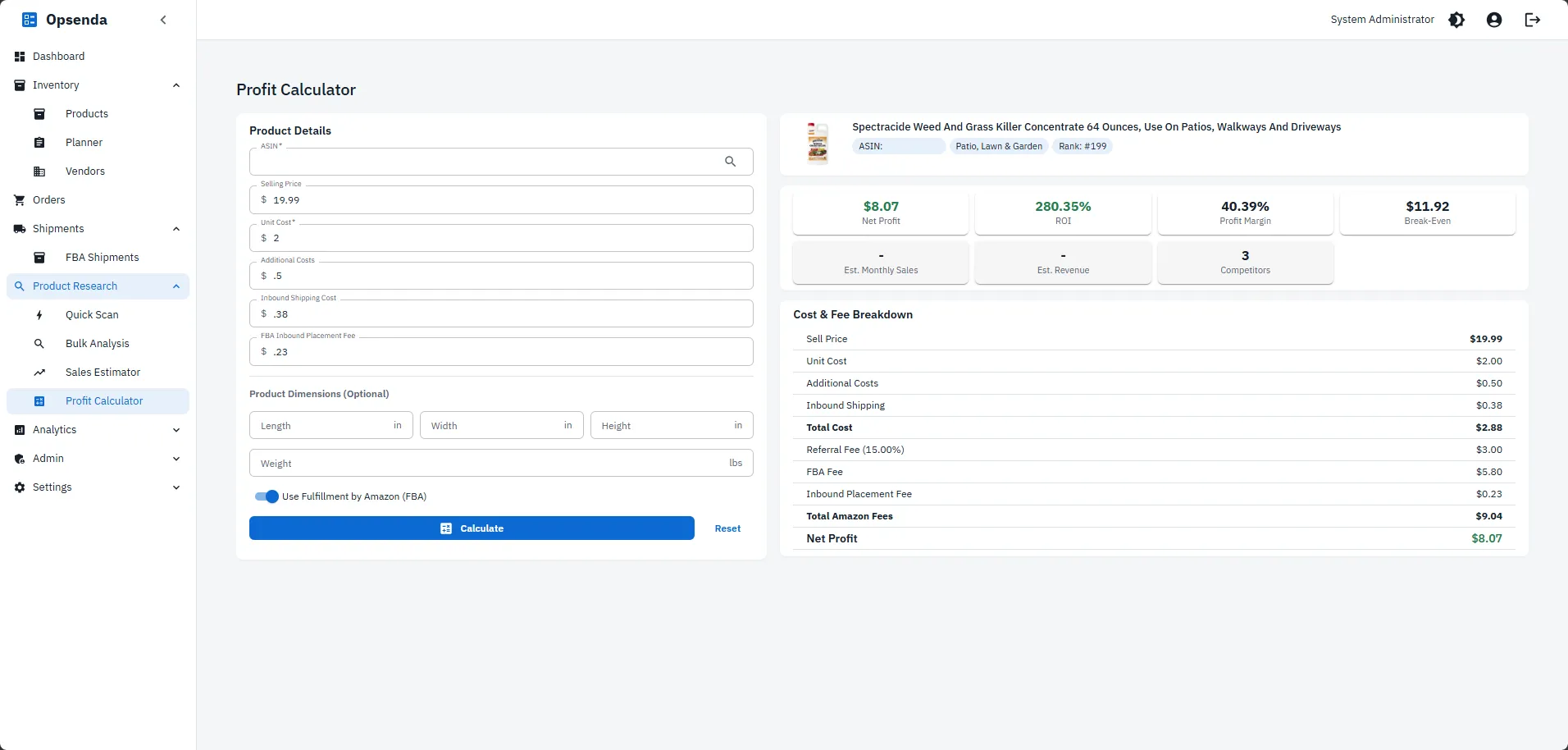Click the Competitors card
This screenshot has height=750, width=1568.
pyautogui.click(x=1245, y=263)
